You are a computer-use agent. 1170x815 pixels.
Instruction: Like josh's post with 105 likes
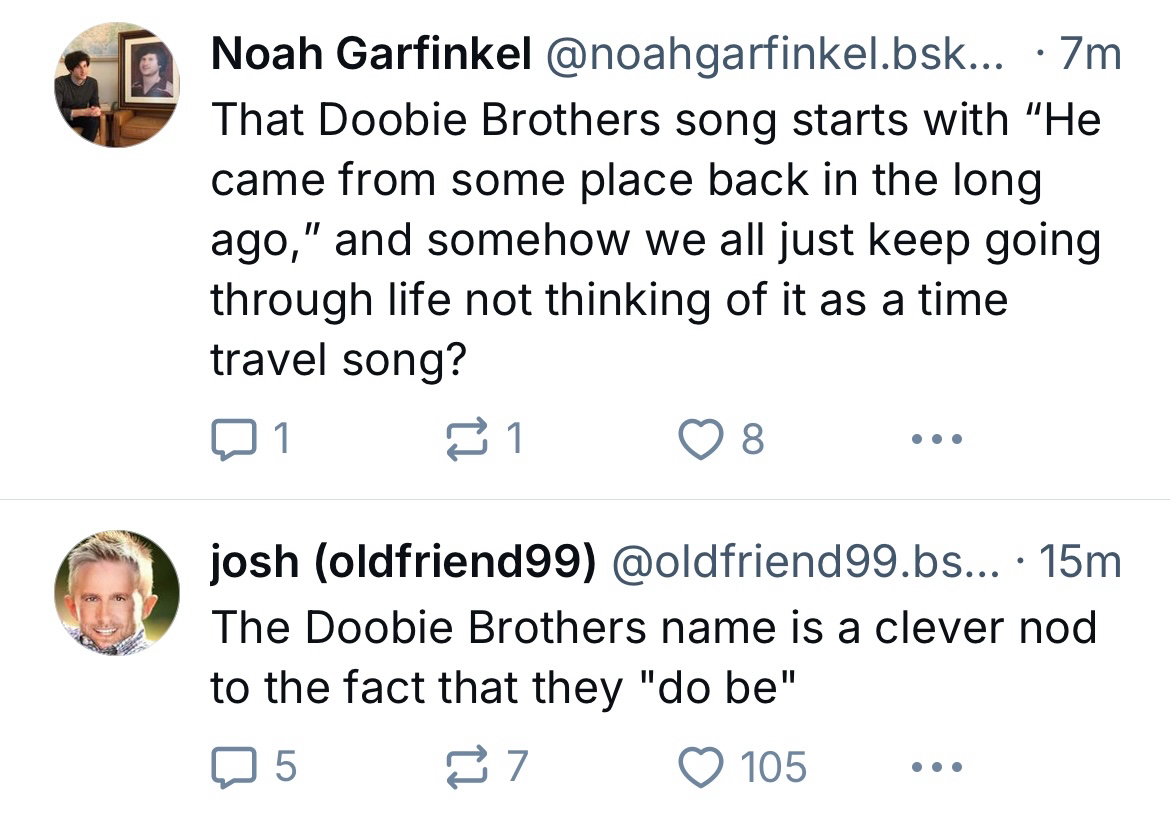click(x=701, y=767)
